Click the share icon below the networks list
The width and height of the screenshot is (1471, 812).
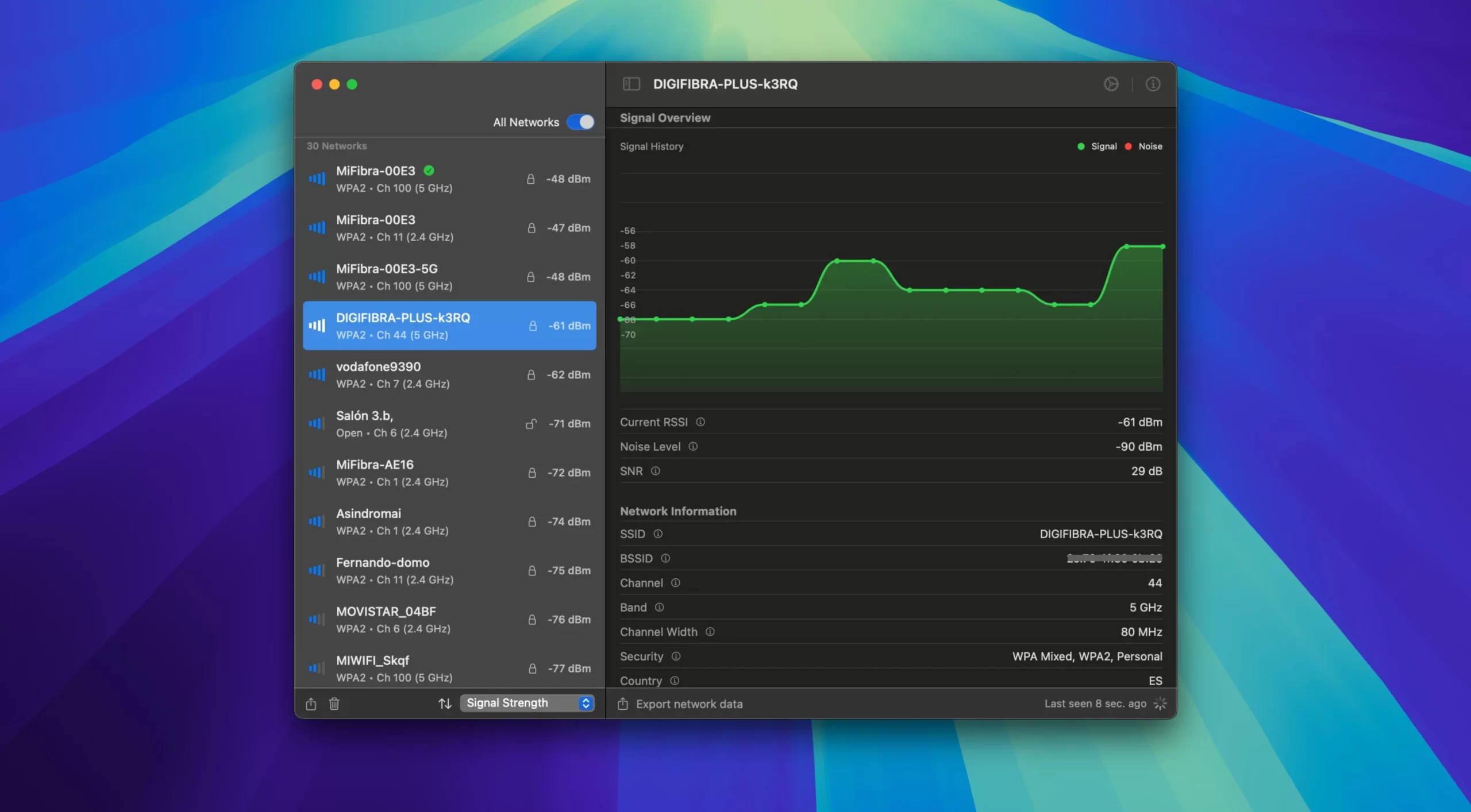(x=311, y=703)
